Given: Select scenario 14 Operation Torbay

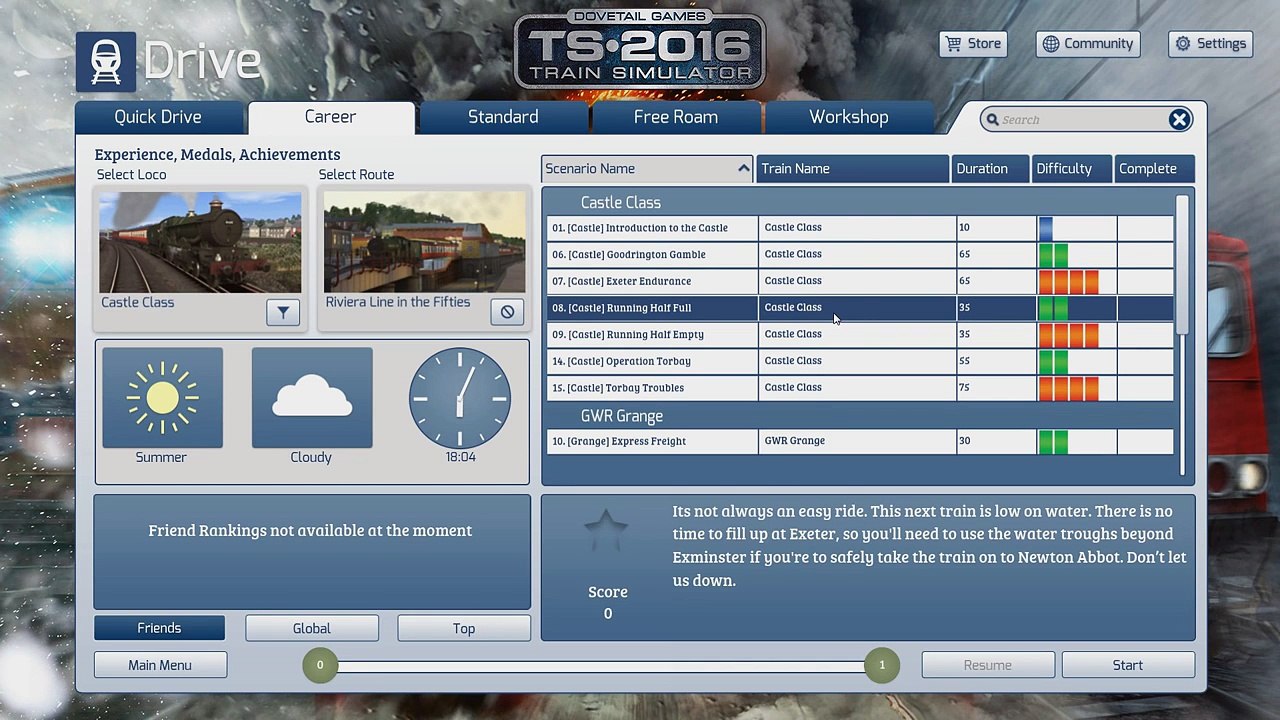Looking at the screenshot, I should (x=860, y=361).
